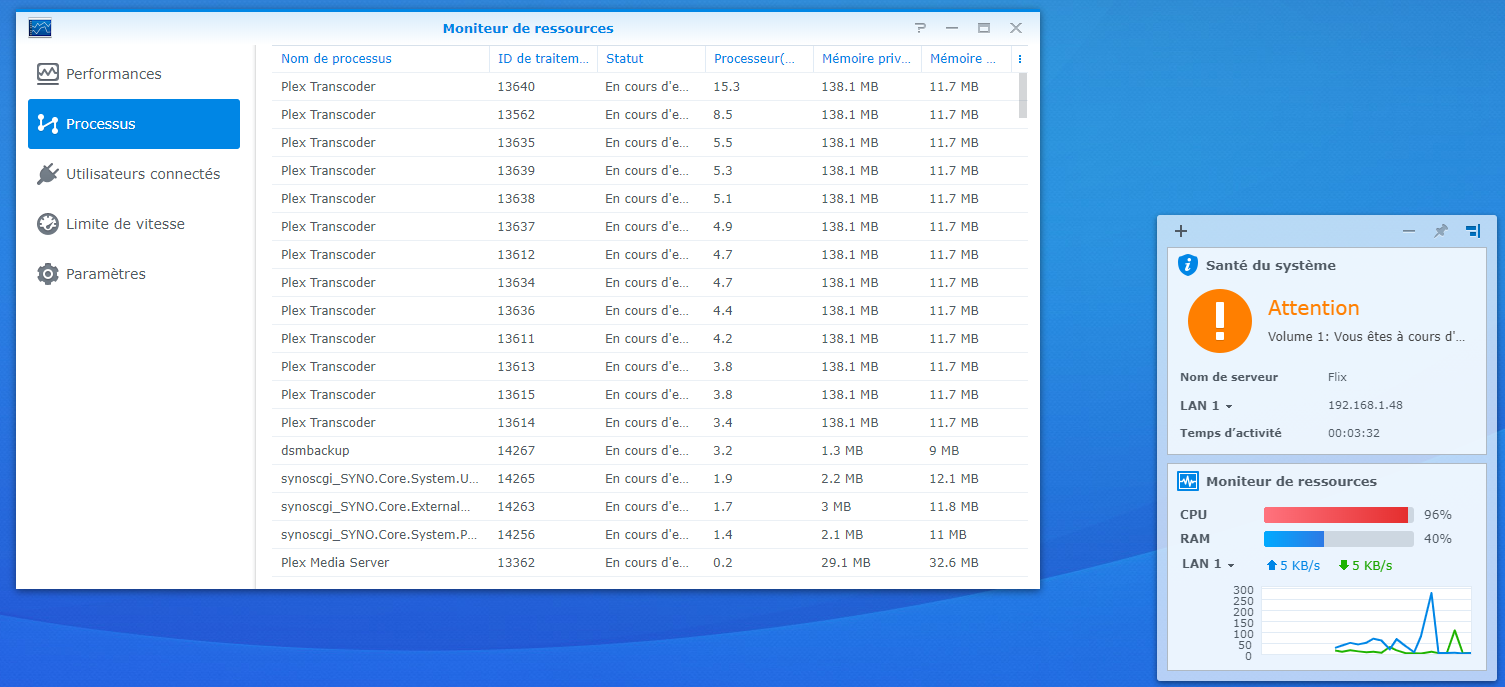Sort by Mémoire privée column header
The image size is (1505, 687).
pos(867,59)
